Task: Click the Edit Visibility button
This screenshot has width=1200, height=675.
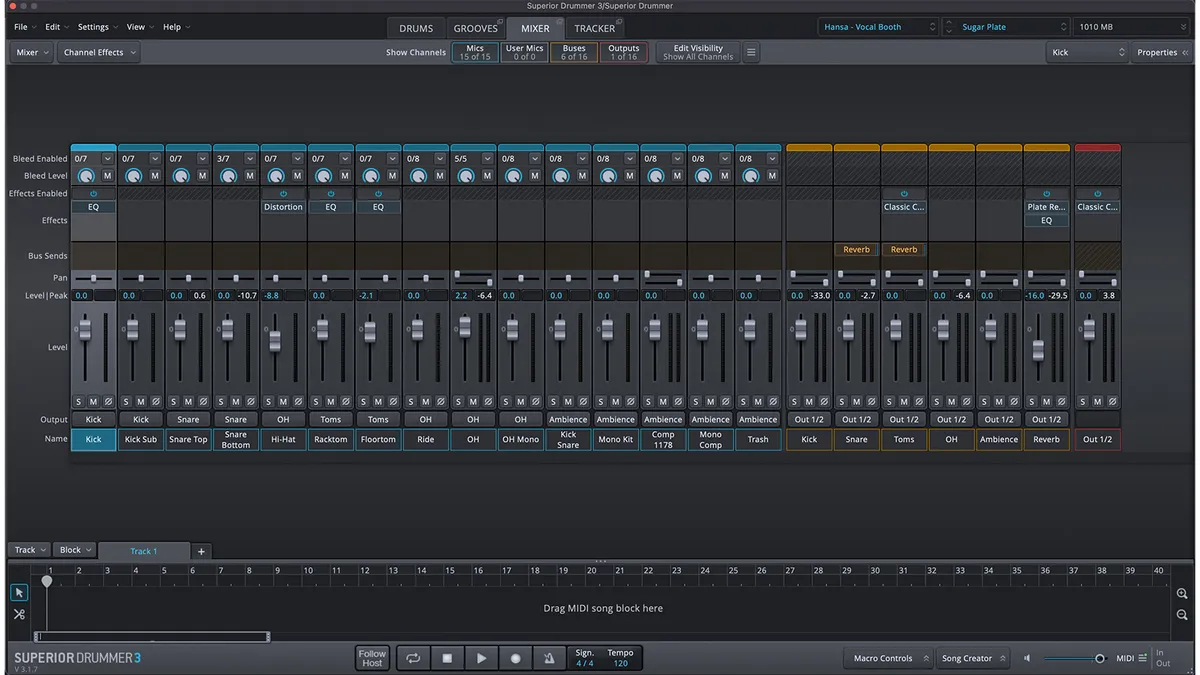Action: [698, 52]
